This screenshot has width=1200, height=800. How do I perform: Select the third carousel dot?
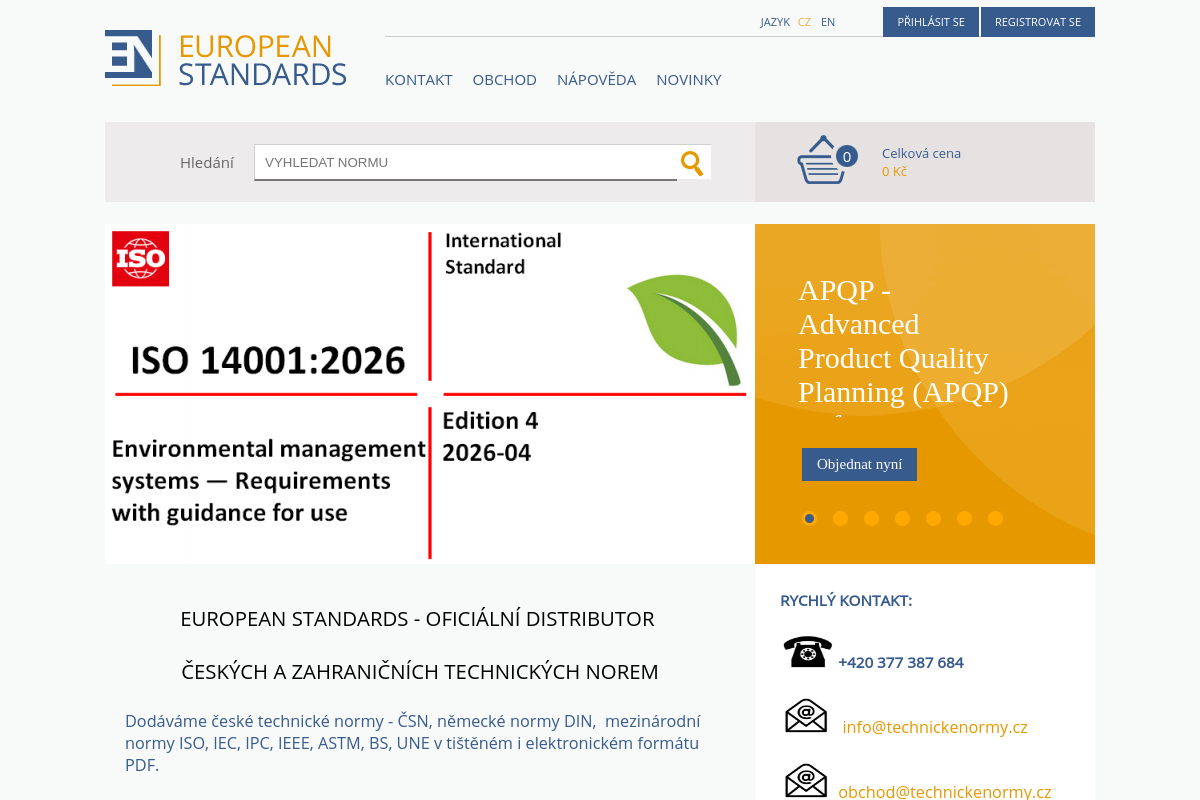(871, 518)
